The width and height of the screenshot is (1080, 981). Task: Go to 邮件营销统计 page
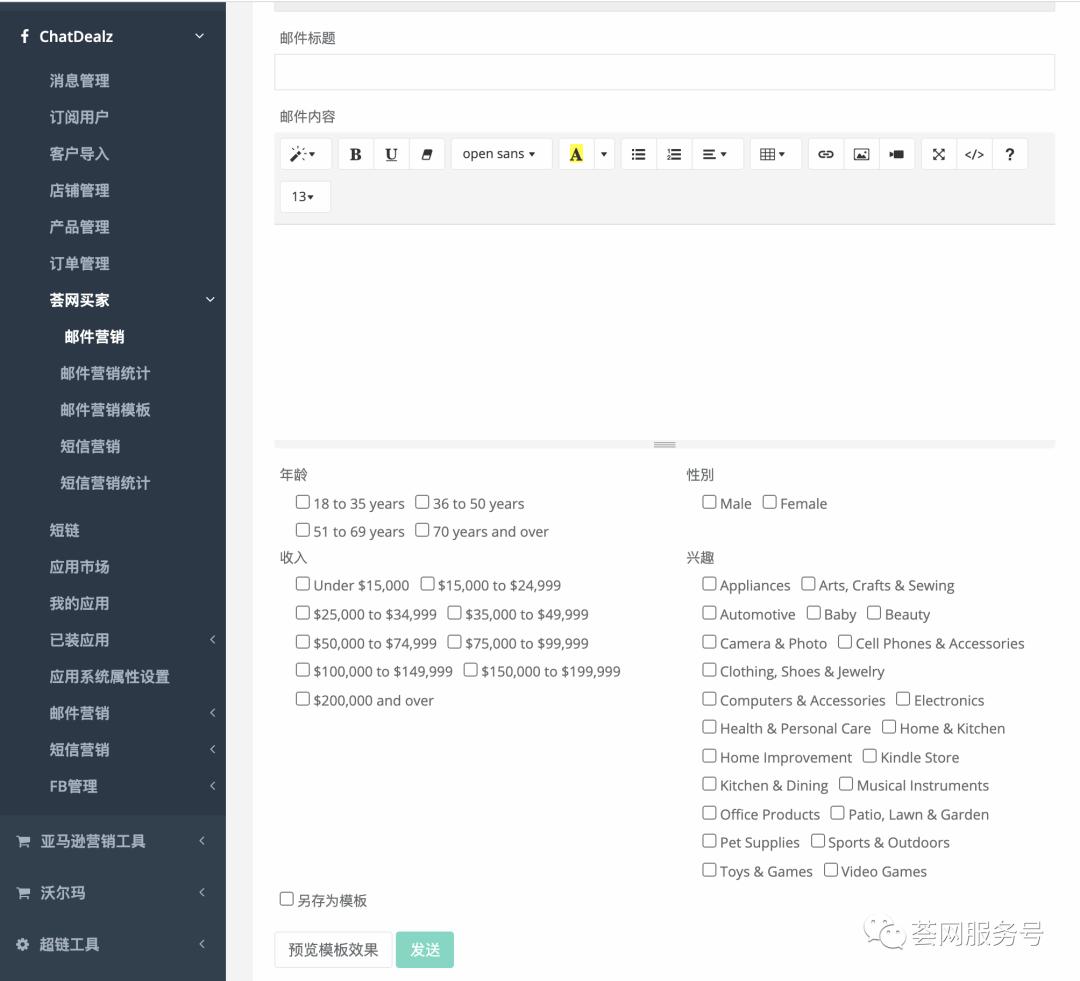[105, 373]
